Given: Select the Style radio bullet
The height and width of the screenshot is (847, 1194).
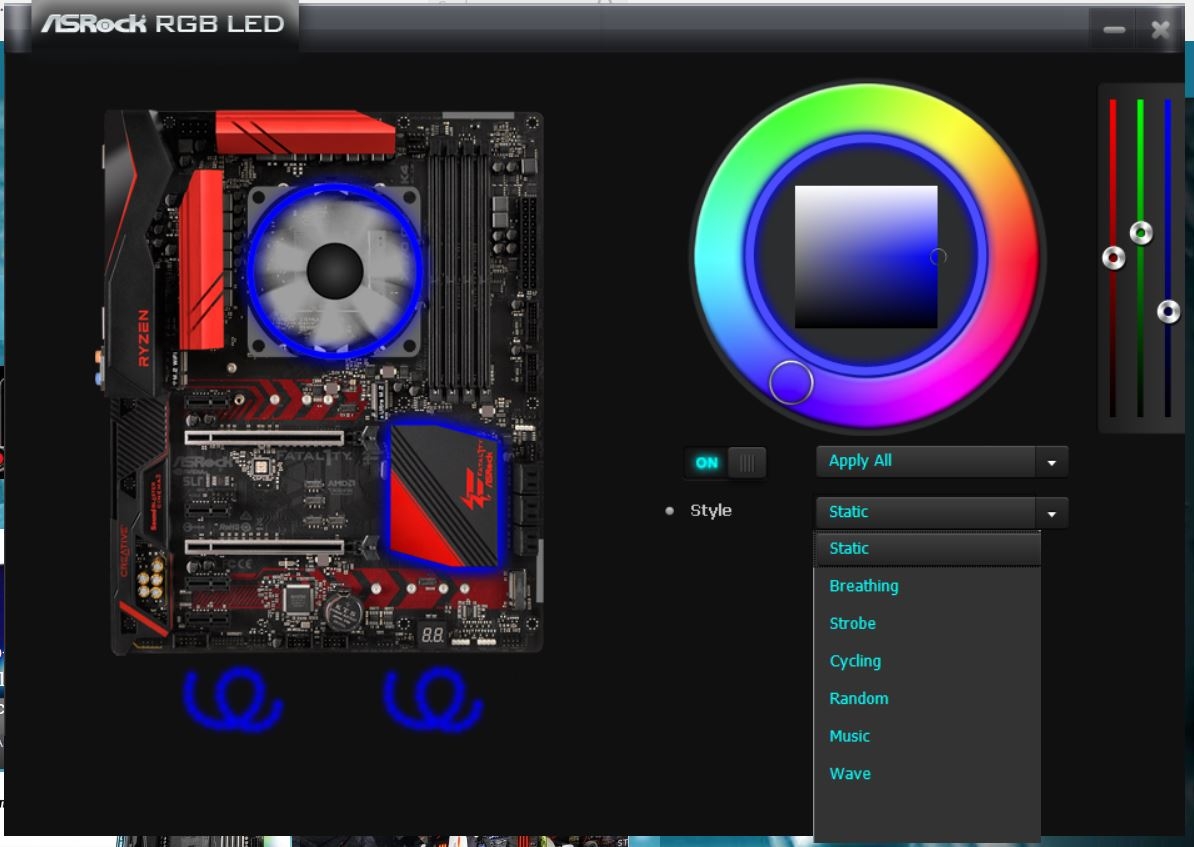Looking at the screenshot, I should [670, 511].
